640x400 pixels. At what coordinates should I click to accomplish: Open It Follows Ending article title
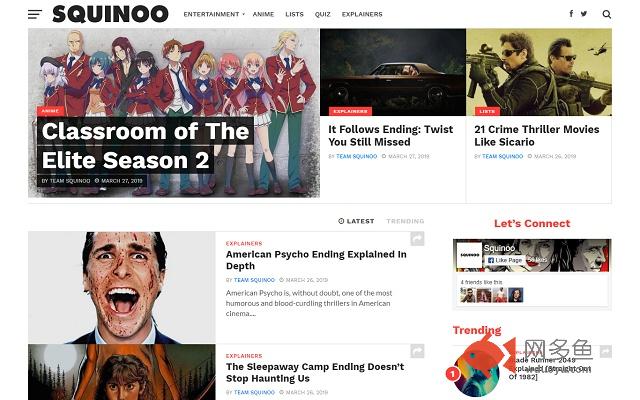tap(391, 136)
